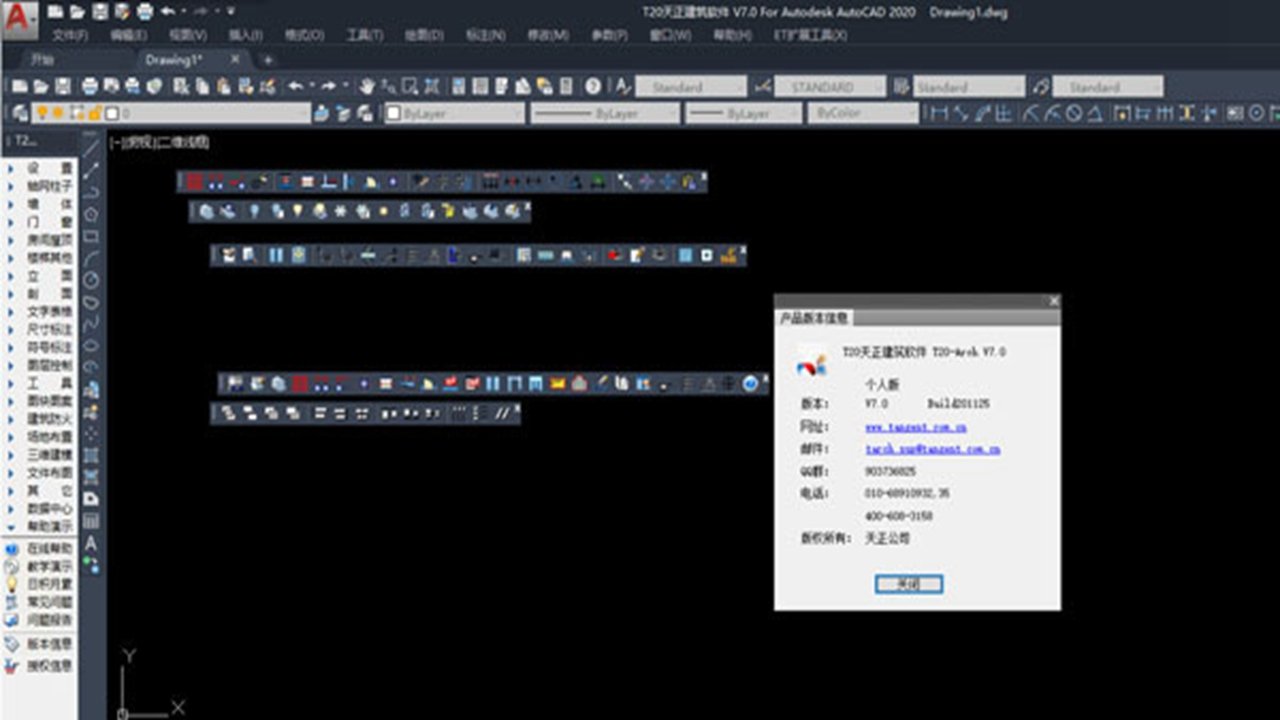Switch to the Drawing1* tab
Screen dimensions: 1280x720
175,60
